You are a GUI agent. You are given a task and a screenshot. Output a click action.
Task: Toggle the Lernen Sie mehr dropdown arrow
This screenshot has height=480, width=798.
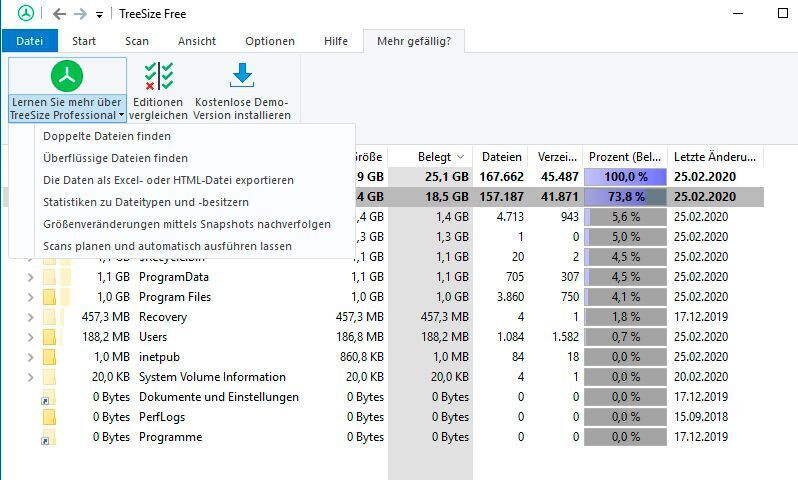122,115
